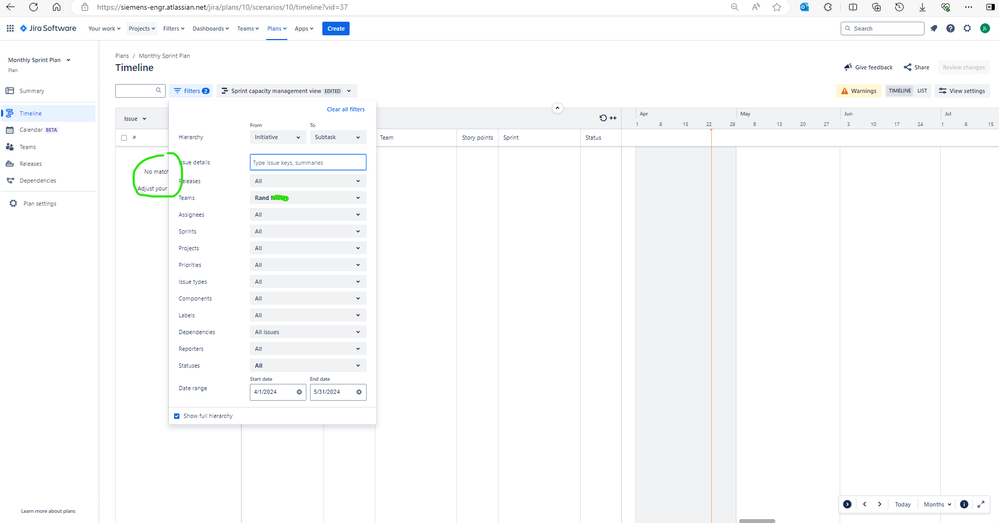Share the plan
The width and height of the screenshot is (999, 523).
(x=916, y=67)
